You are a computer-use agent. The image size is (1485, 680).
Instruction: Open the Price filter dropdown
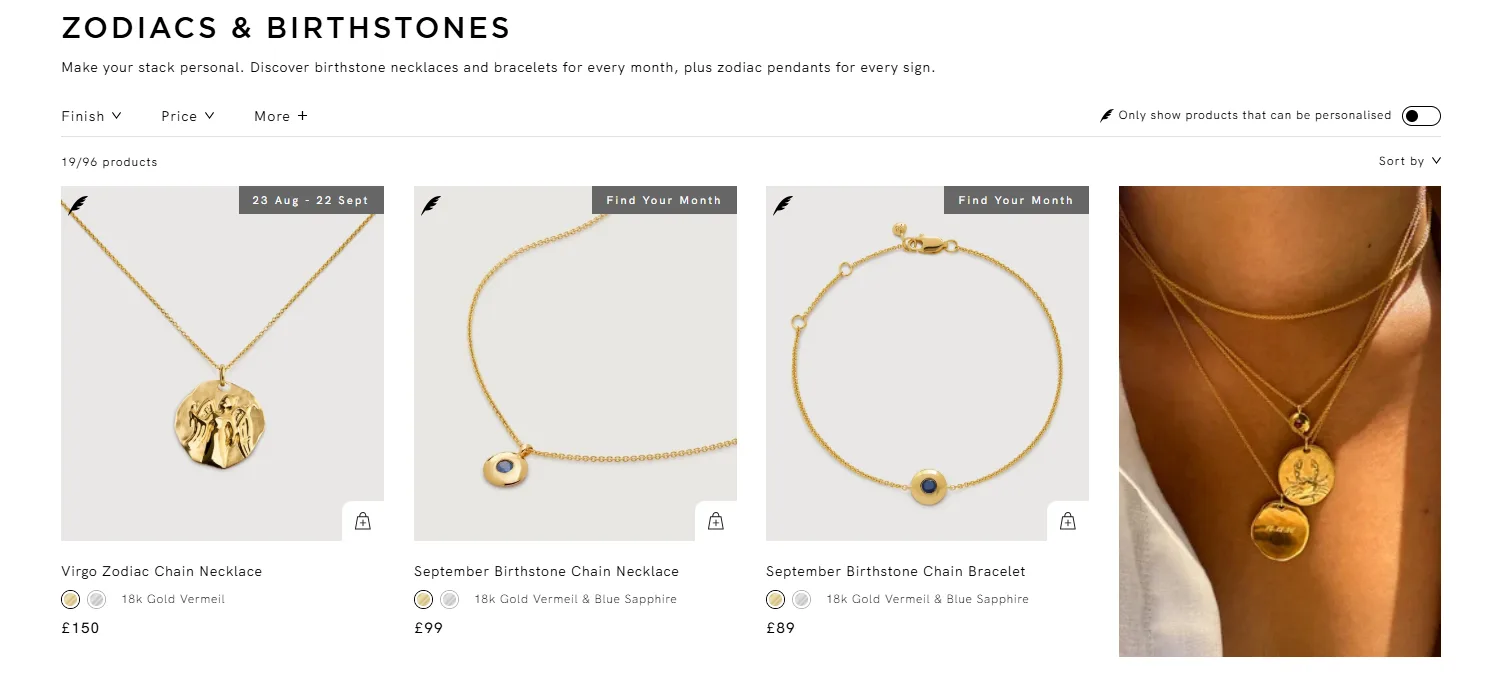pyautogui.click(x=187, y=115)
